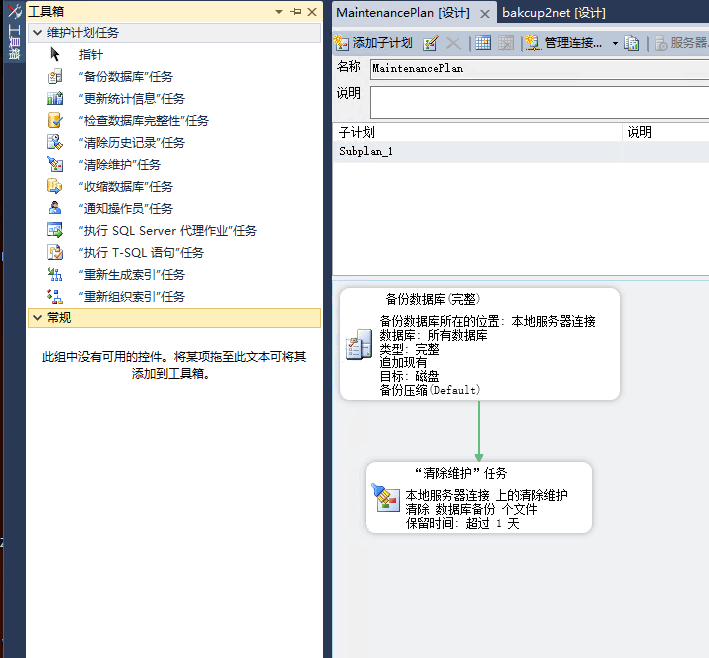Click the reporting and logging icon
Screen dimensions: 709x658
point(632,43)
